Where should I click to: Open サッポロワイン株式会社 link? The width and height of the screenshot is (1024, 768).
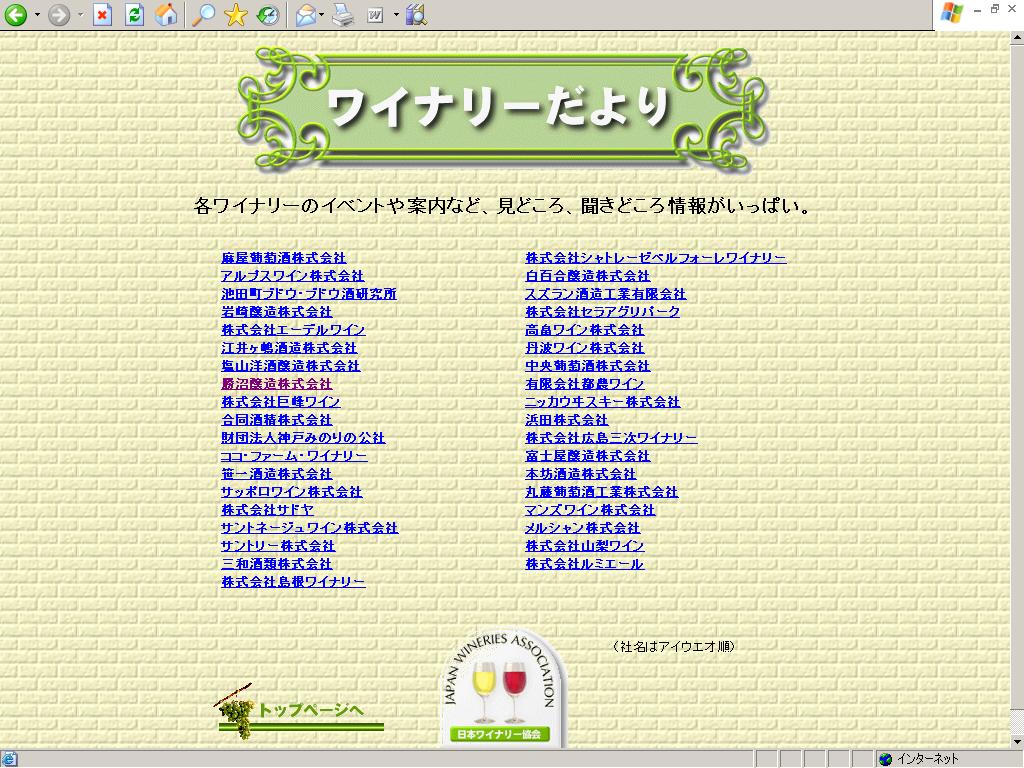pos(292,492)
